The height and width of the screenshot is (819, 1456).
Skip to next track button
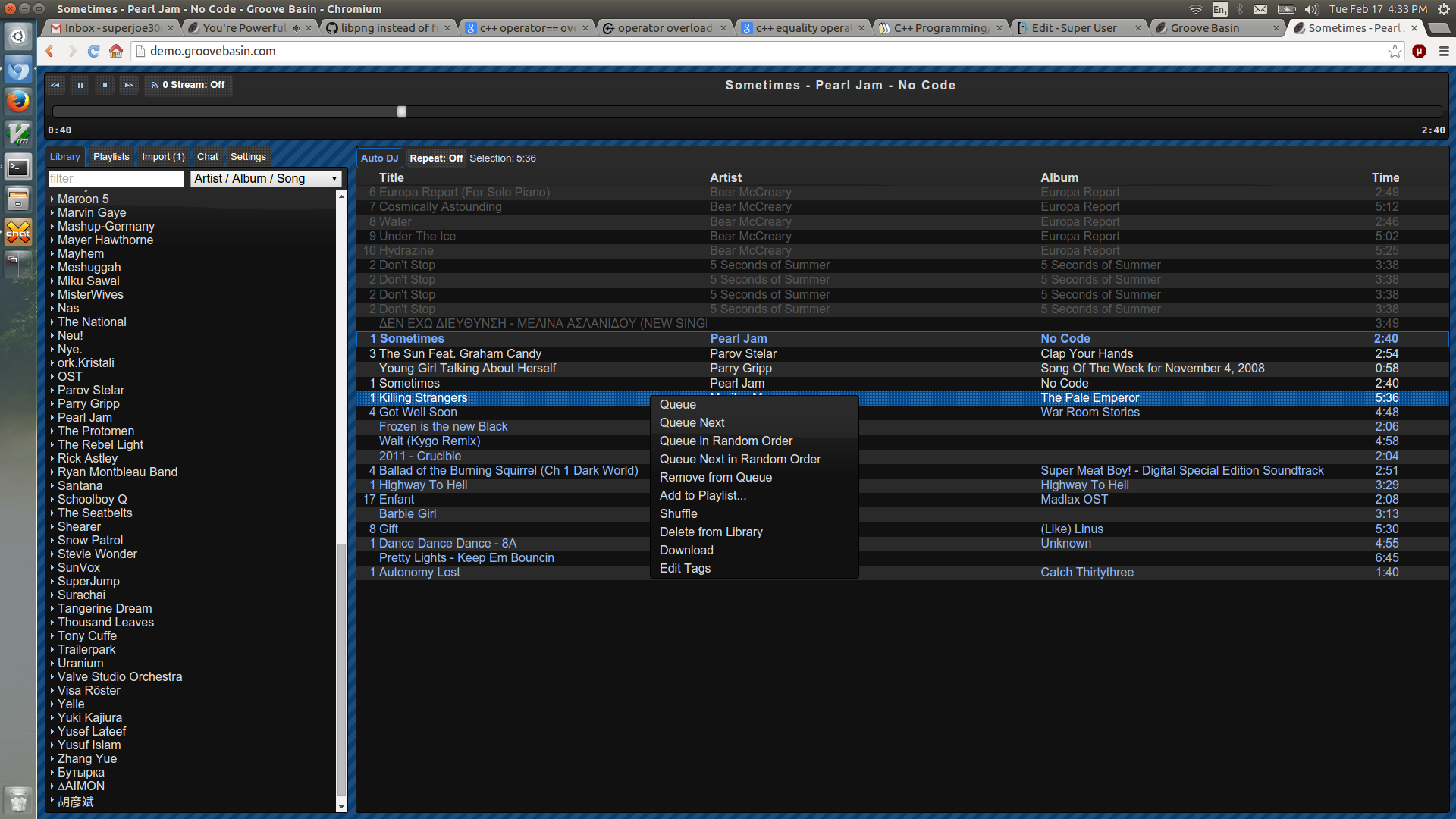pyautogui.click(x=129, y=85)
